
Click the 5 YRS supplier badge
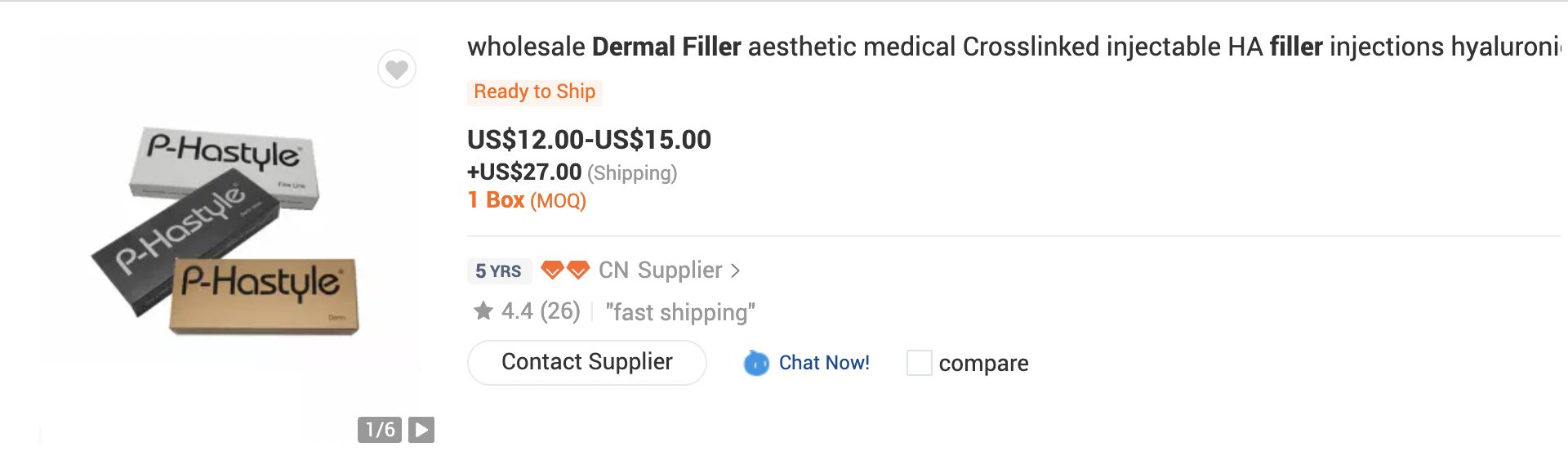(499, 270)
